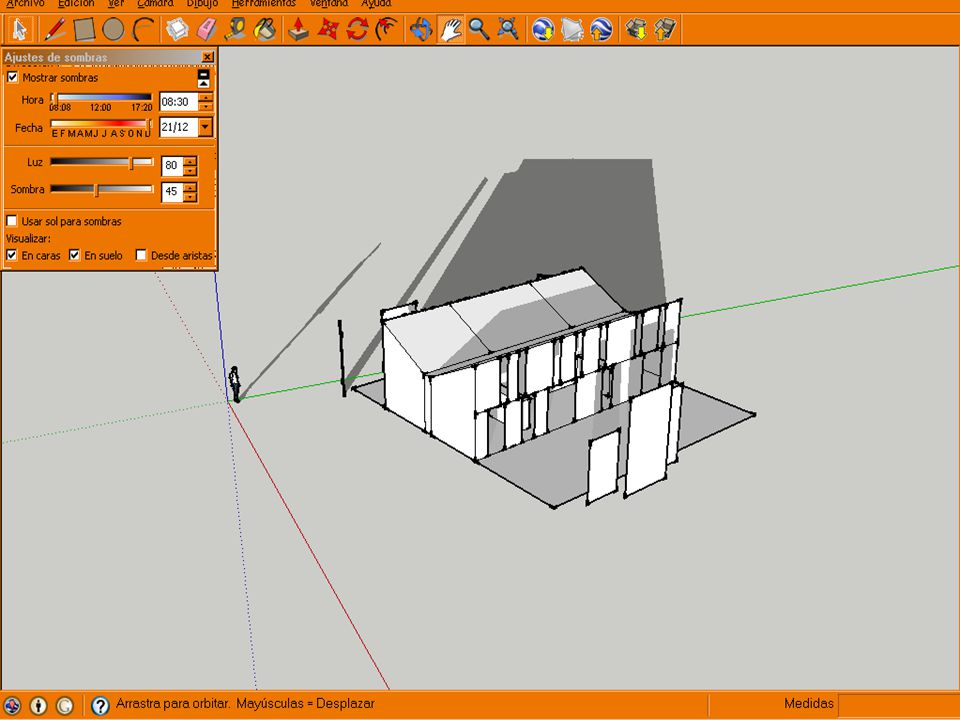Pick the Rectangle drawing tool
The image size is (960, 720).
(84, 29)
